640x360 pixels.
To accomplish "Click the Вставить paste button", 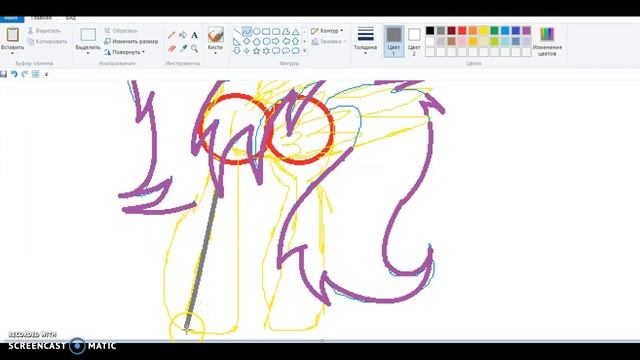I will tap(12, 38).
